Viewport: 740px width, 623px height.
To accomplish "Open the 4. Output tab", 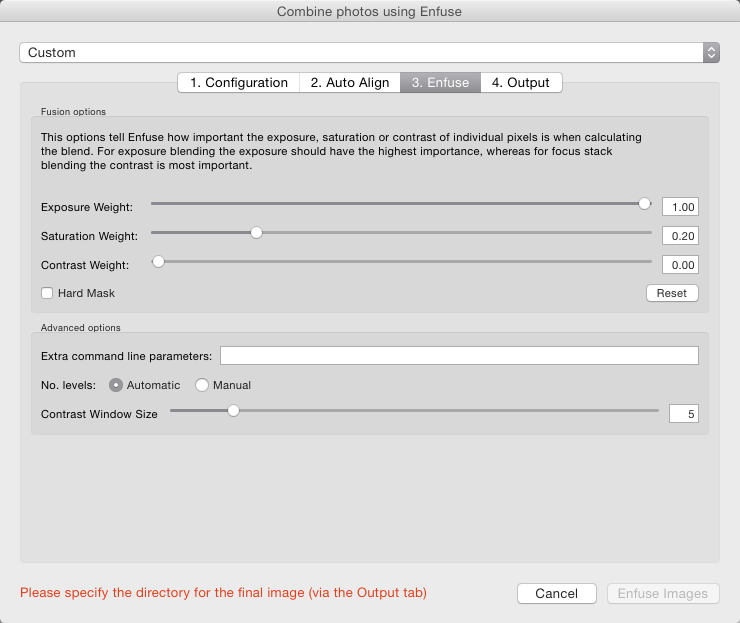I will (521, 83).
